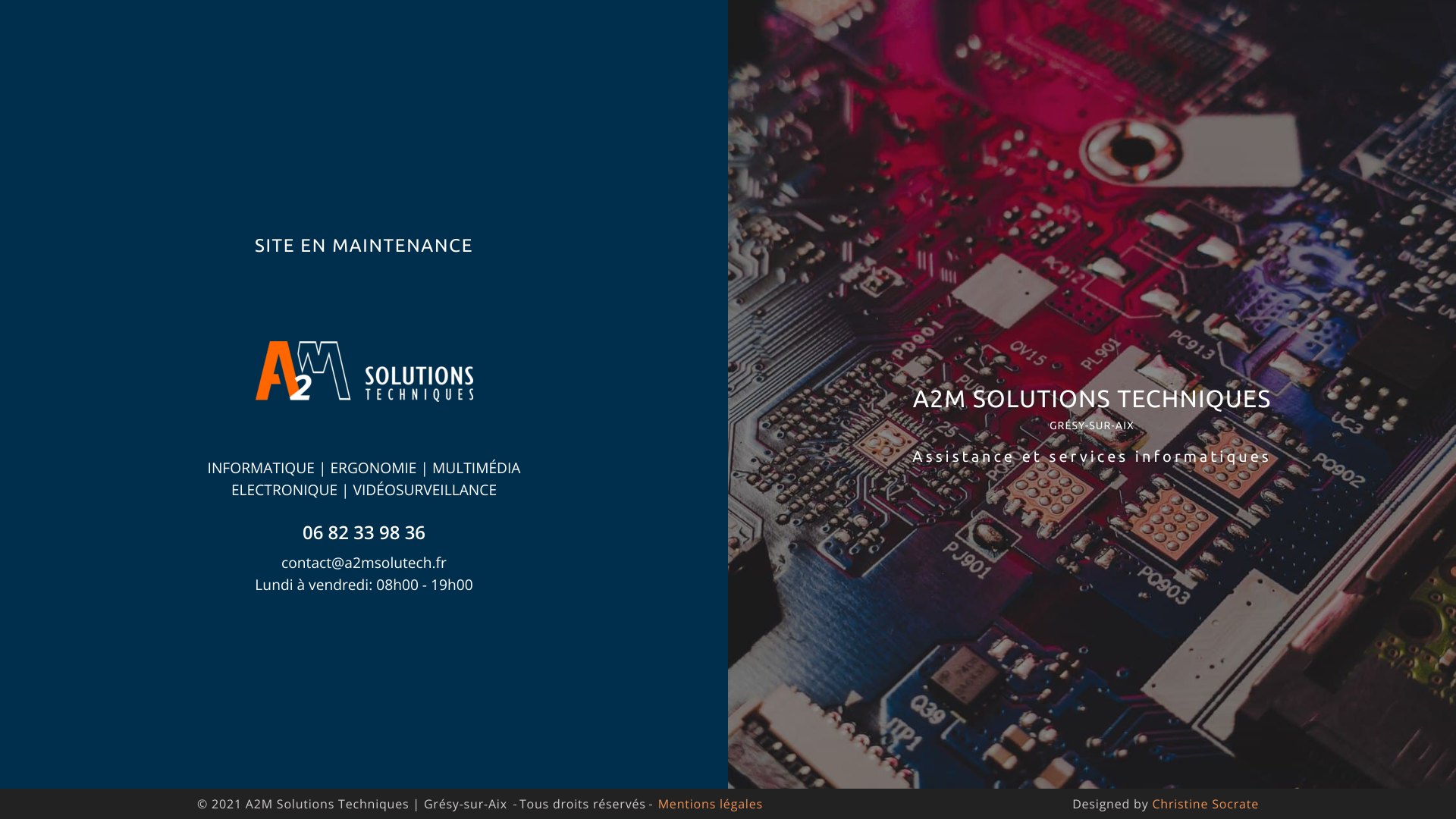Image resolution: width=1456 pixels, height=819 pixels.
Task: Click the GRÉSY-SUR-AIX subtitle
Action: pyautogui.click(x=1091, y=425)
